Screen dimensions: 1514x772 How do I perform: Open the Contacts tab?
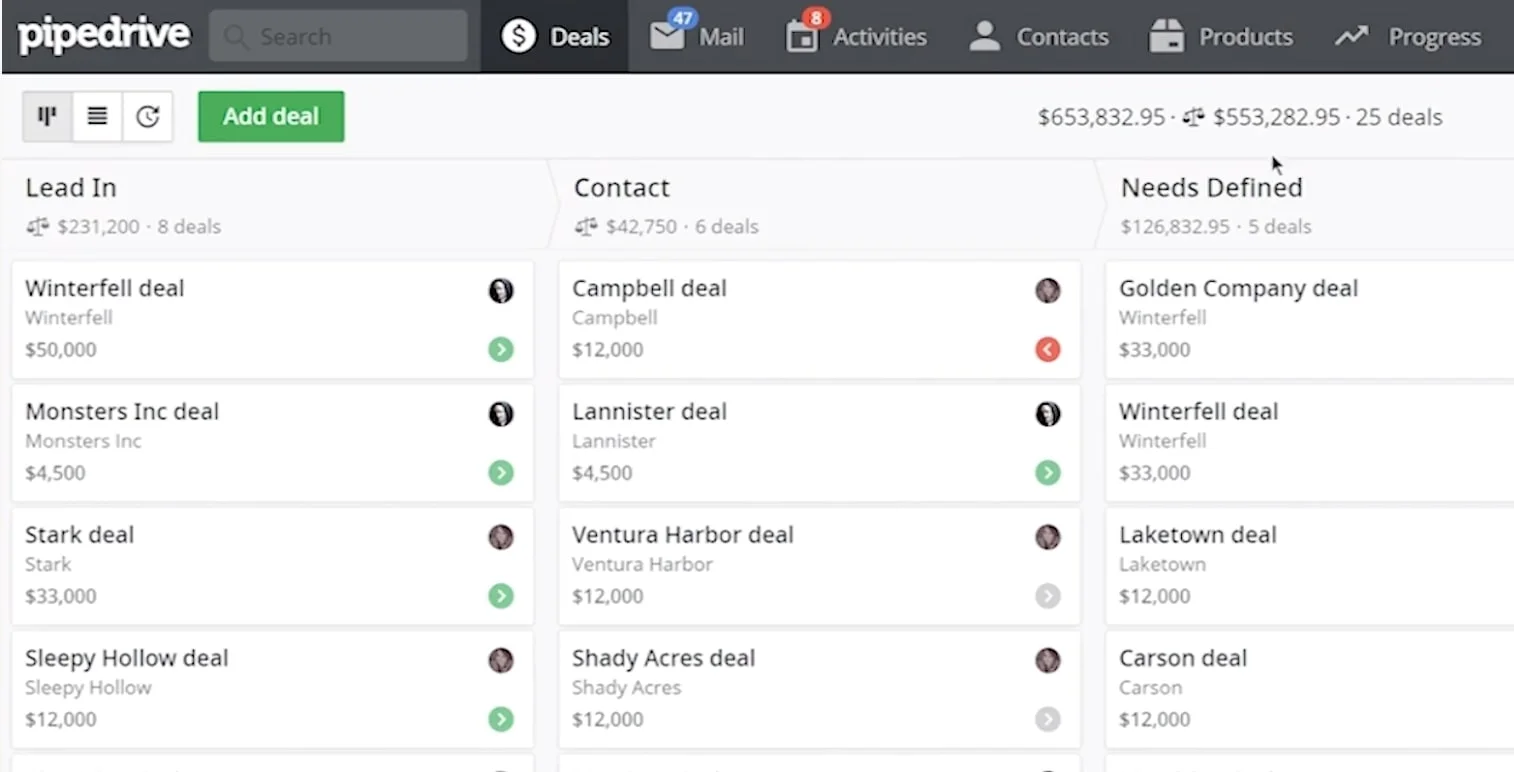tap(1039, 37)
